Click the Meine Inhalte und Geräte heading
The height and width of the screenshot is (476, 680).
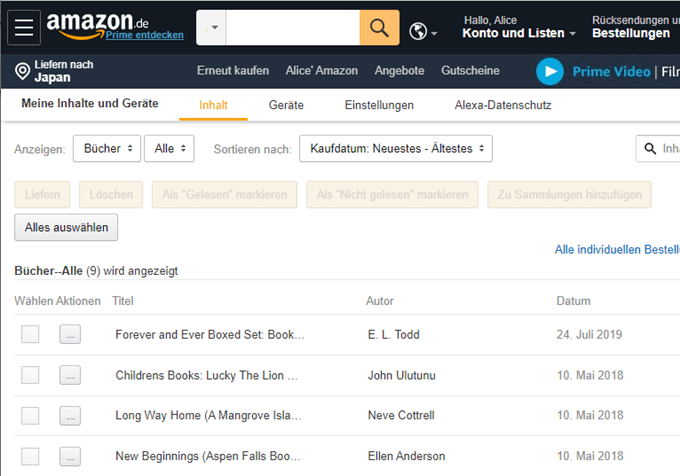coord(90,103)
